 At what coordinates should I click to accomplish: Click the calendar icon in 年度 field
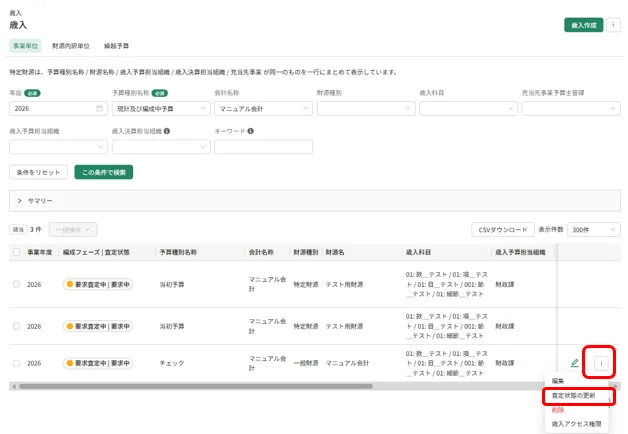click(x=99, y=108)
